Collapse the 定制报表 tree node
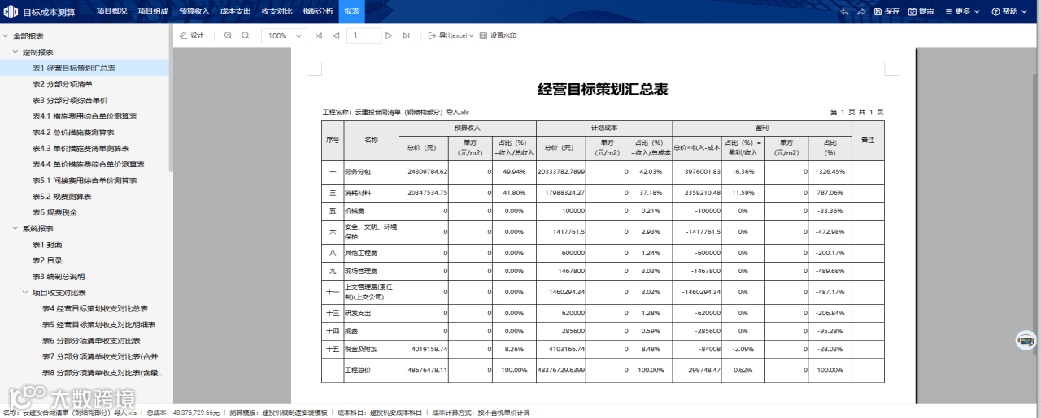Viewport: 1041px width, 418px height. pyautogui.click(x=15, y=52)
